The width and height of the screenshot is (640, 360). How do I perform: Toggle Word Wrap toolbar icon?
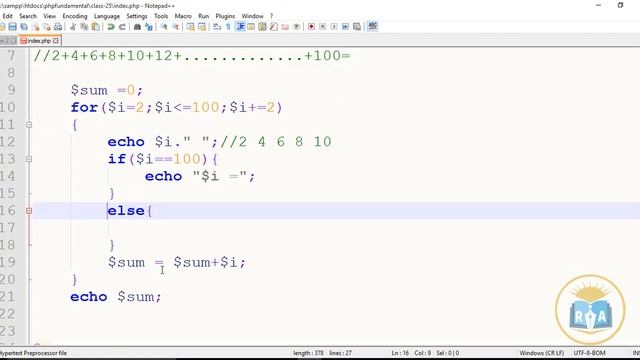click(x=217, y=27)
